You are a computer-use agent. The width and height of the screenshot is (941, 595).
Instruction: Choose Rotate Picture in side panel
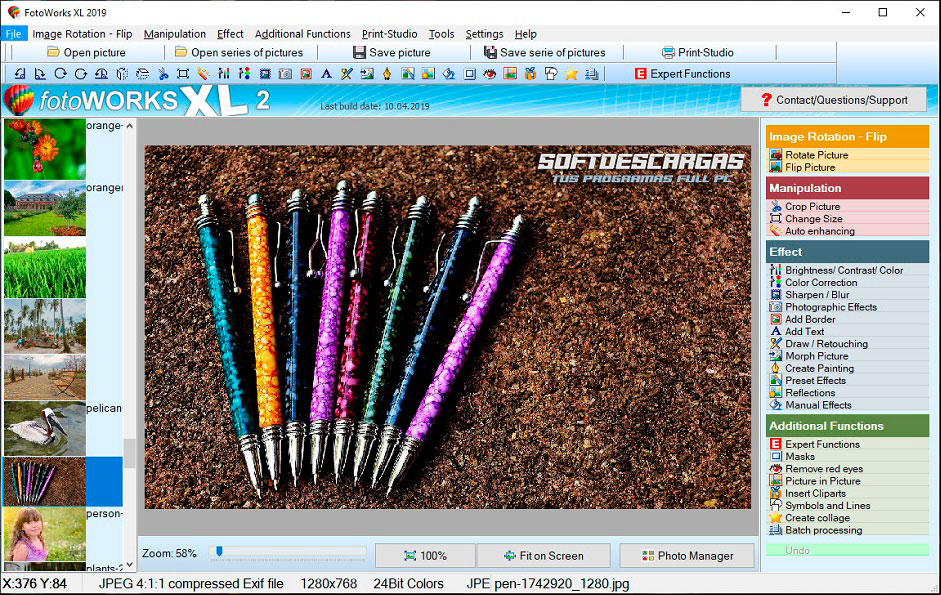(847, 155)
